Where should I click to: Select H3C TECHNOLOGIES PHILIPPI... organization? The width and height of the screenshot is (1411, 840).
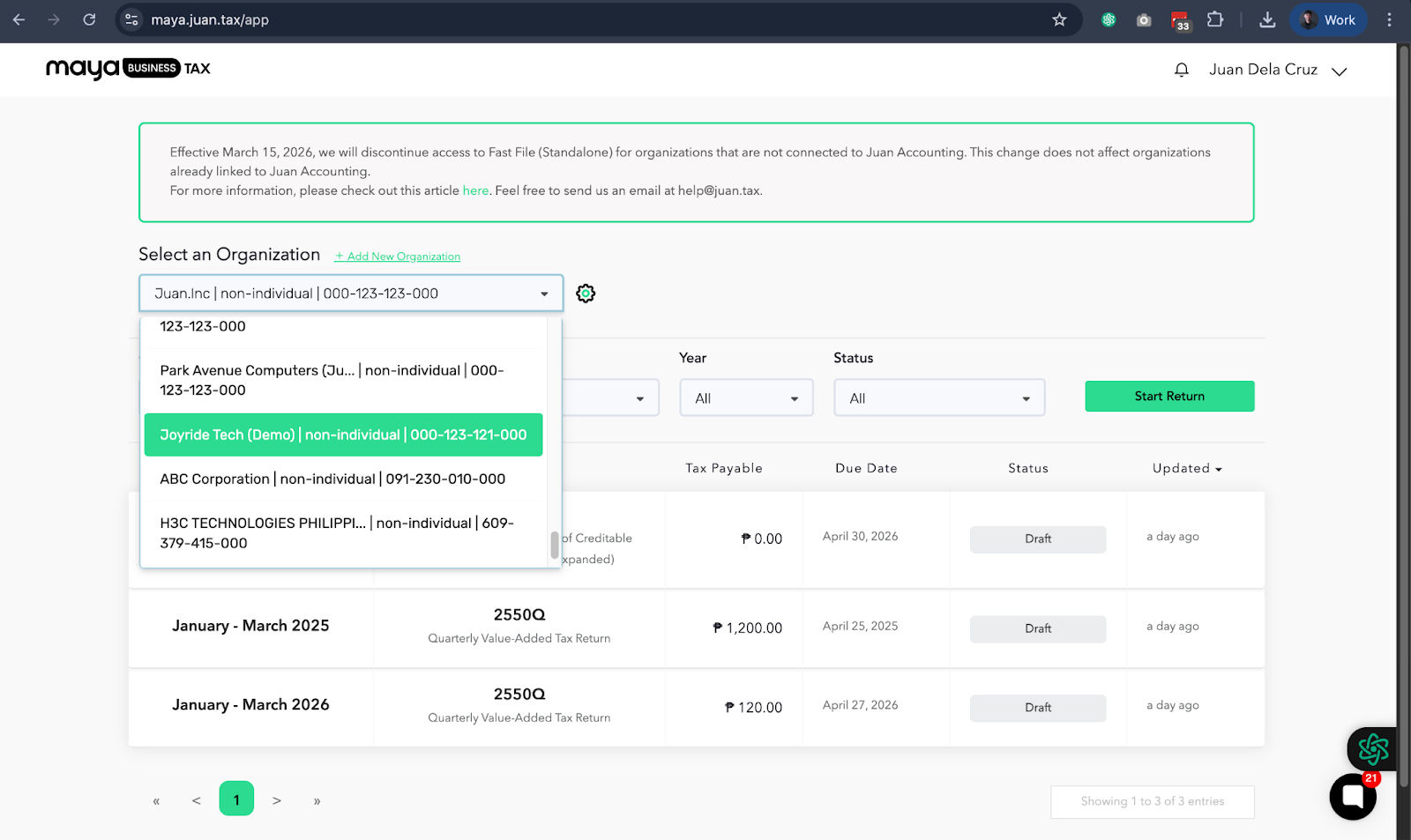point(343,533)
